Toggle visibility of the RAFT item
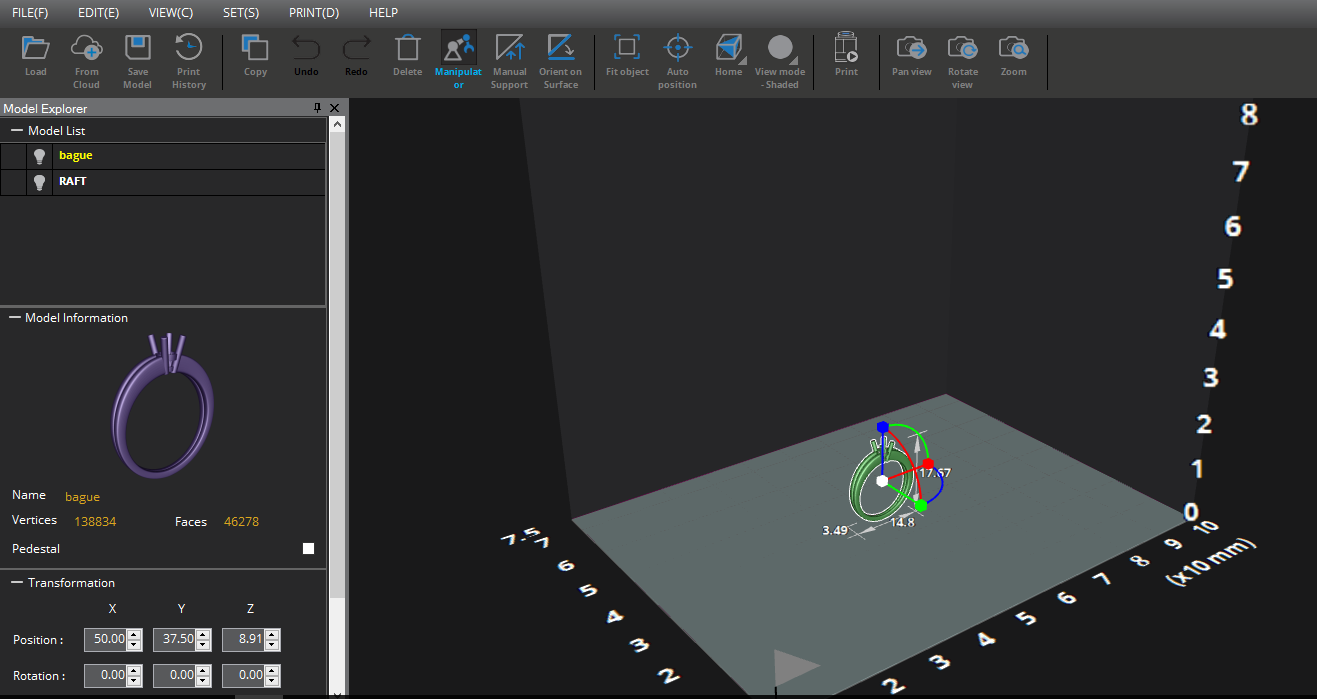 point(39,182)
